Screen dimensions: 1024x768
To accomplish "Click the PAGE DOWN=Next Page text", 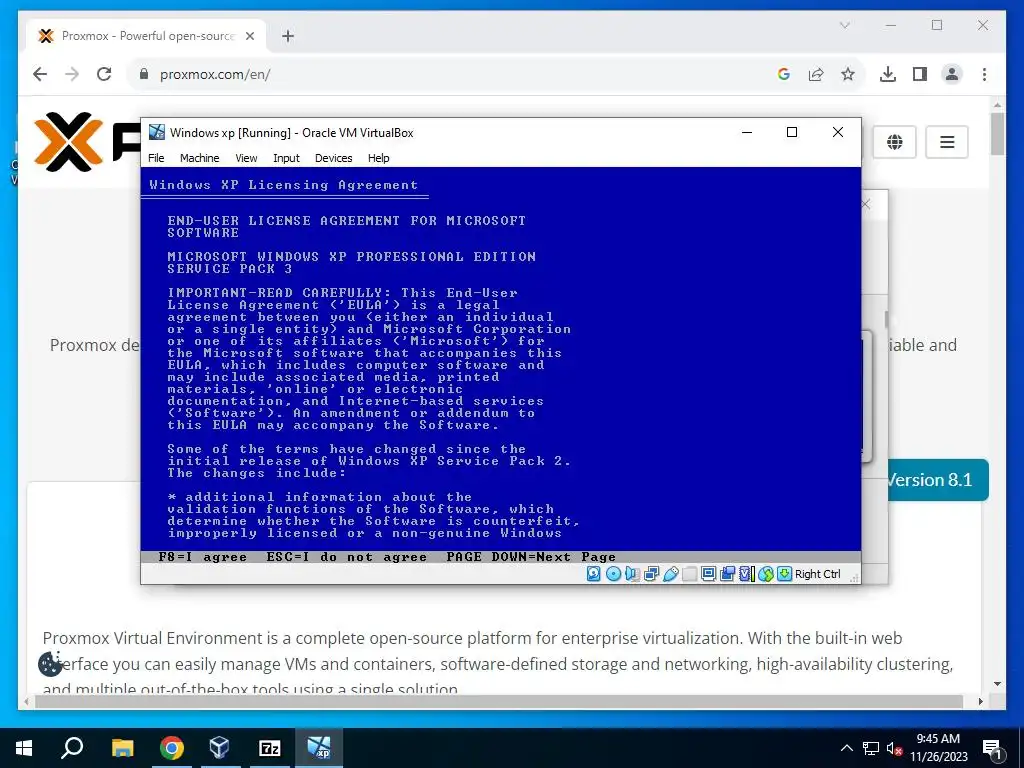I will (531, 557).
